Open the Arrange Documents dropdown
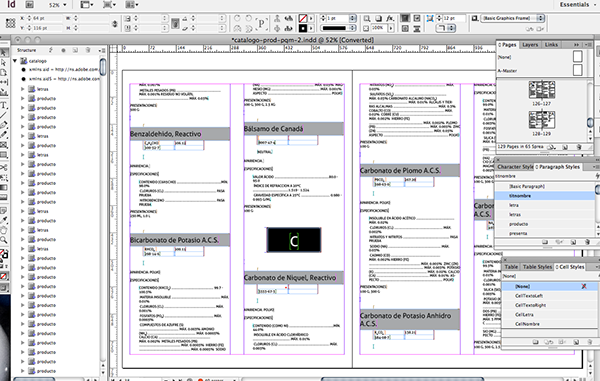This screenshot has width=600, height=381. point(132,5)
